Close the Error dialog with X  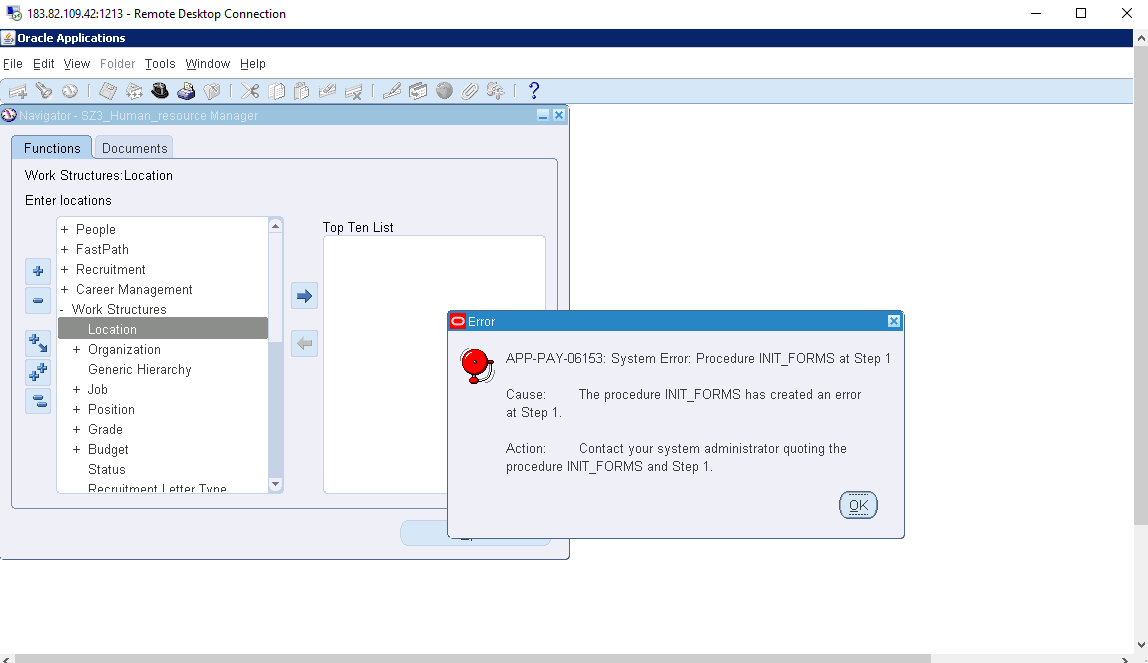coord(893,321)
